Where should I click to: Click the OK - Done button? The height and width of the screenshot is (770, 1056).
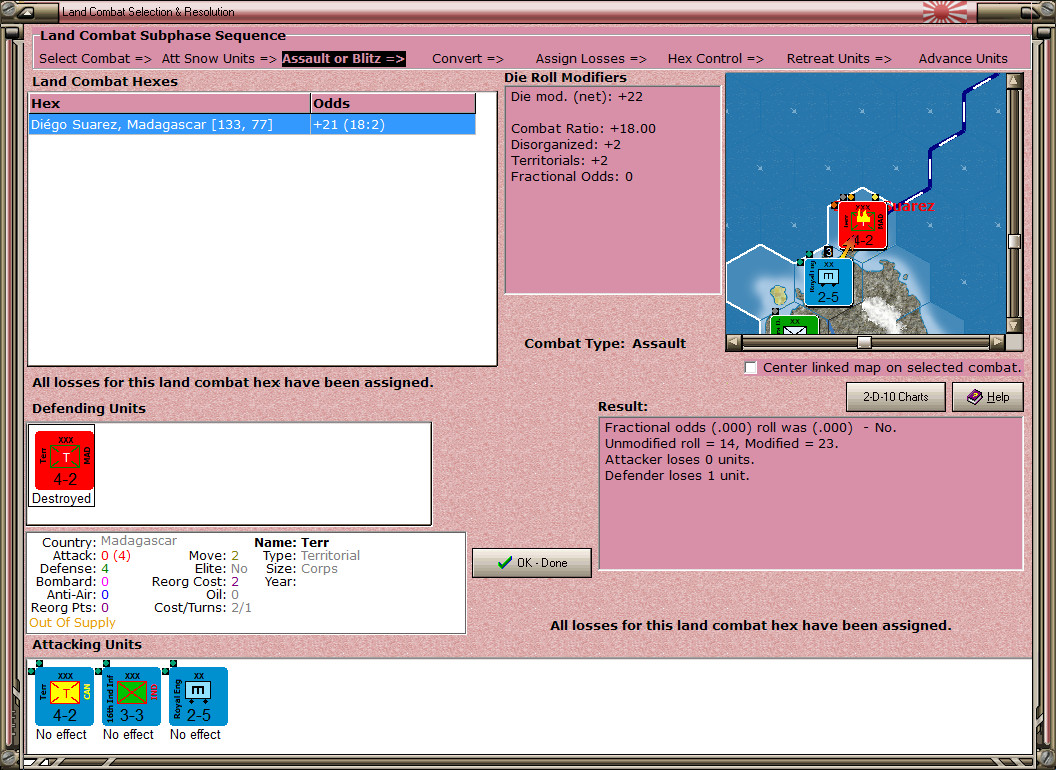click(532, 563)
